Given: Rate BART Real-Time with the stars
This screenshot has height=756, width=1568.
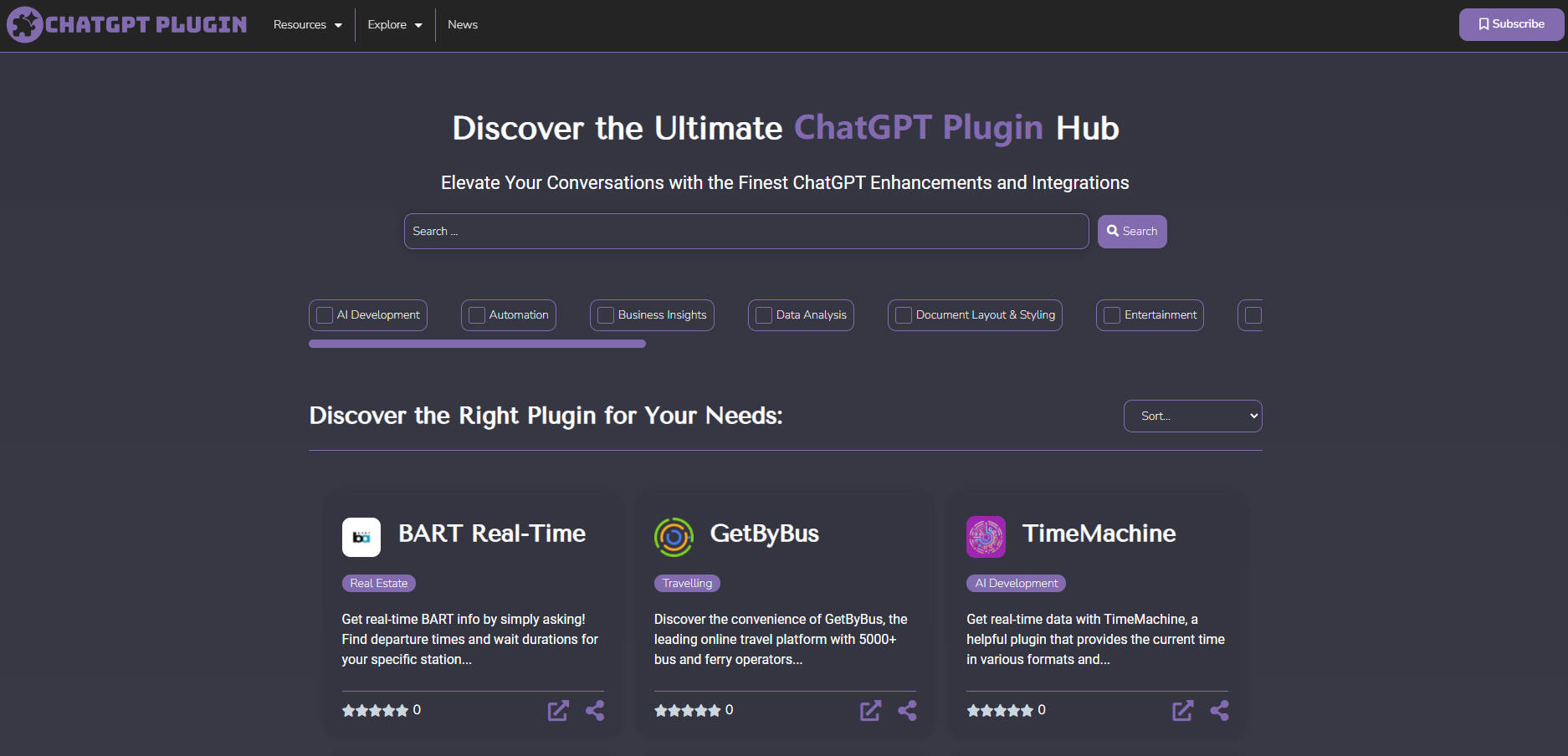Looking at the screenshot, I should click(375, 710).
